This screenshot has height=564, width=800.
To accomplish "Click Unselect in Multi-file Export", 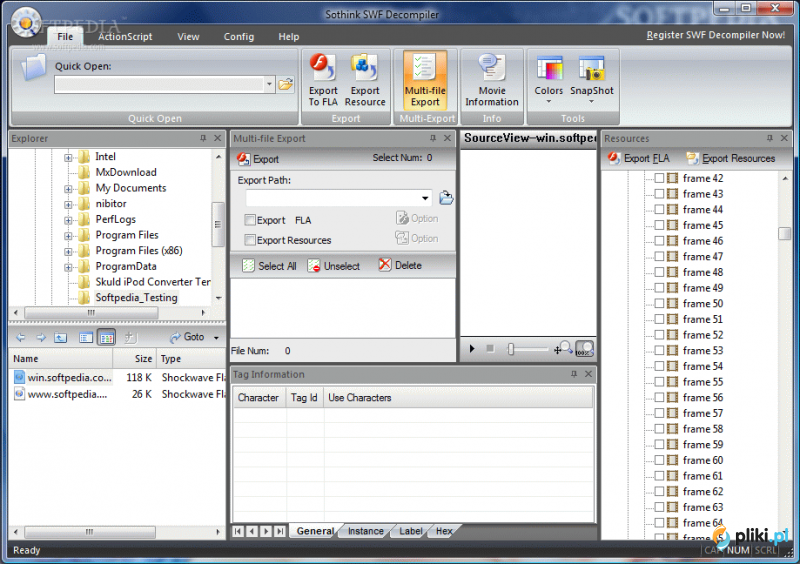I will tap(334, 266).
